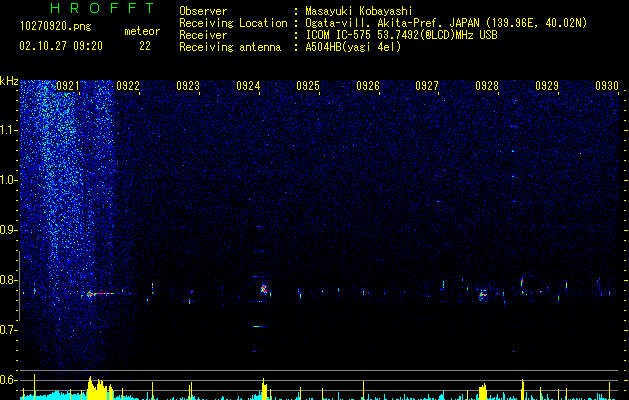Click the gray vertical range bar on the frequency axis
Viewport: 629px width, 400px height.
point(19,286)
